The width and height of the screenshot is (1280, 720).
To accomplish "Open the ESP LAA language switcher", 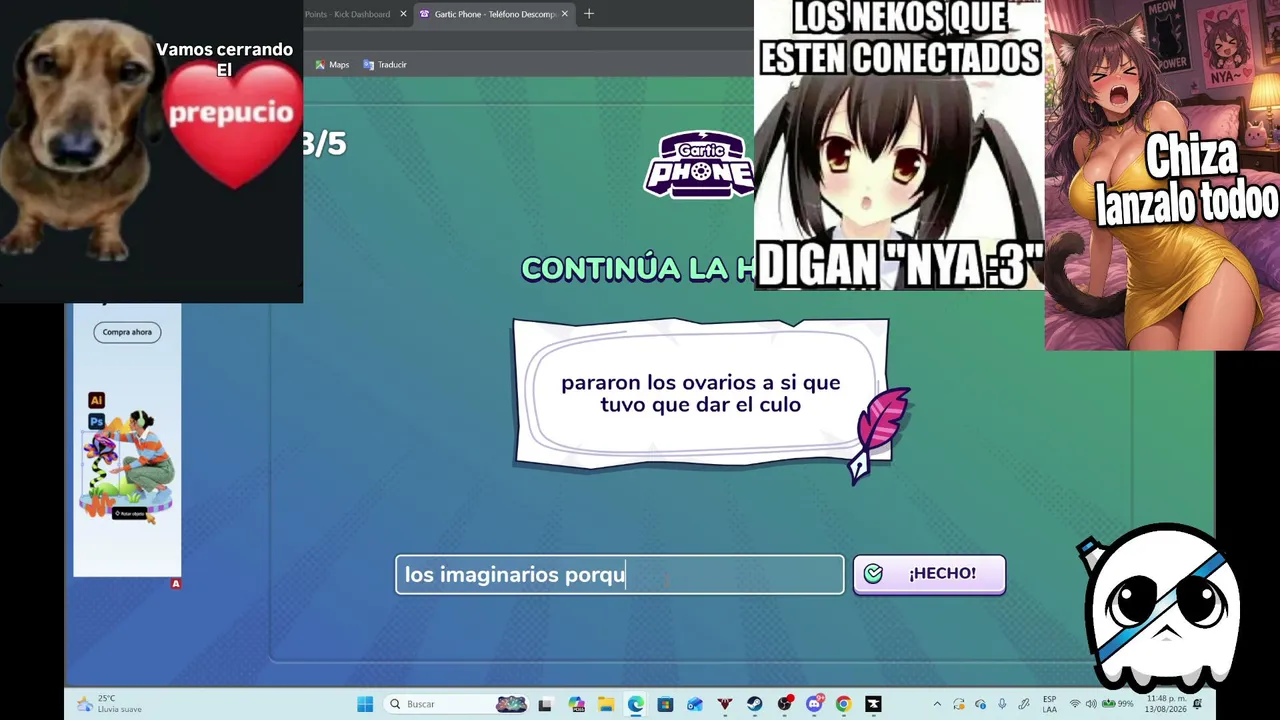I will click(x=1049, y=704).
